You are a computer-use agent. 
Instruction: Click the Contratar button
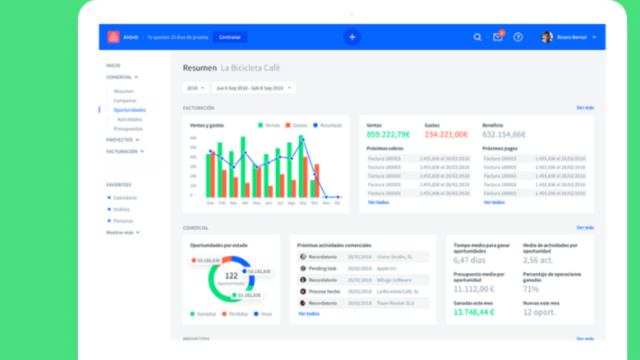tap(230, 37)
